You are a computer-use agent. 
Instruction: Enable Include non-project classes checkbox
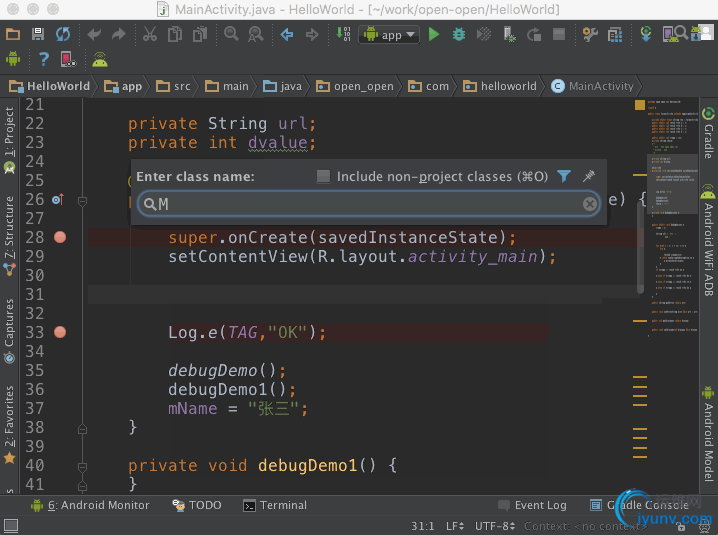click(x=323, y=176)
